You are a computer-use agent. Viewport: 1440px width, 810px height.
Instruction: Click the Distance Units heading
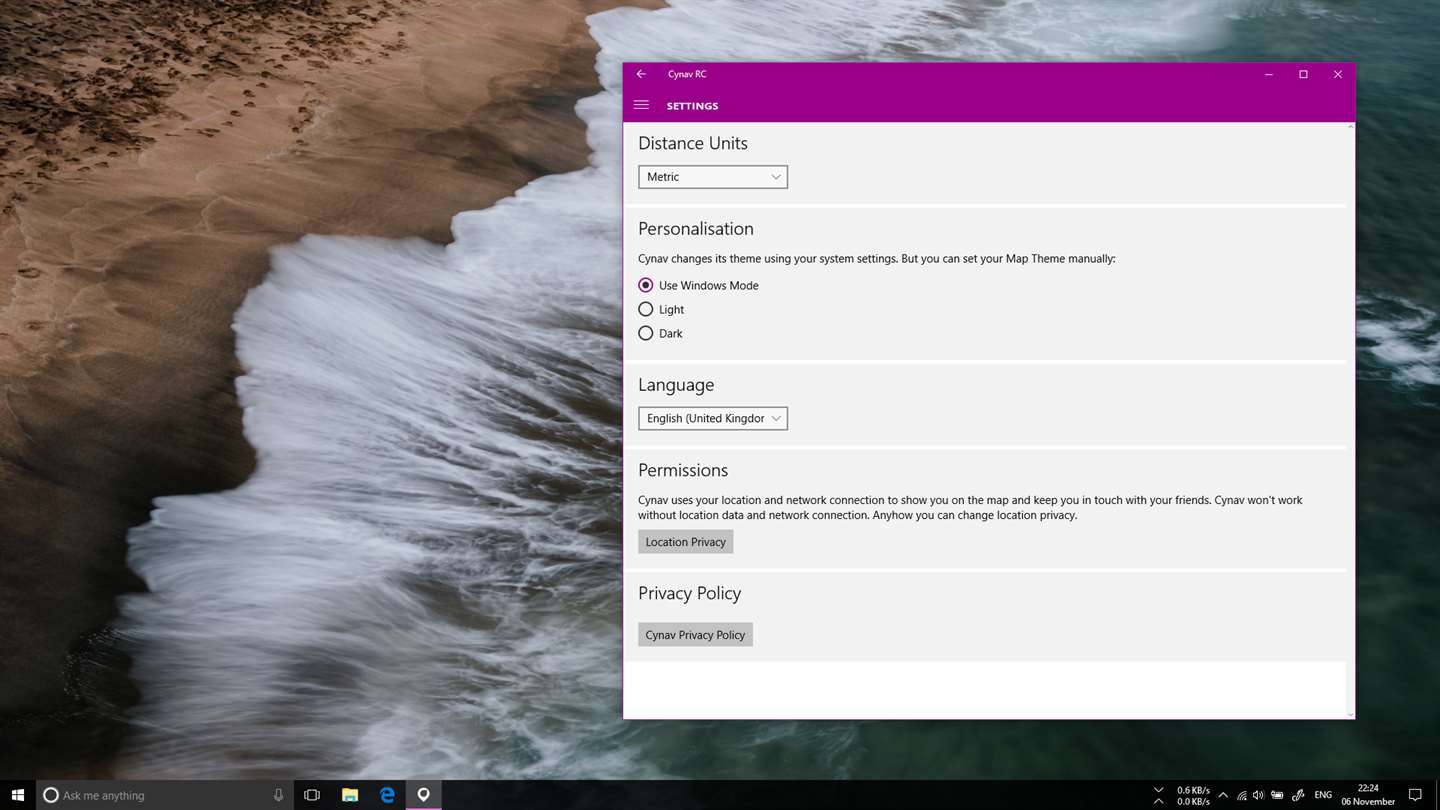click(693, 143)
